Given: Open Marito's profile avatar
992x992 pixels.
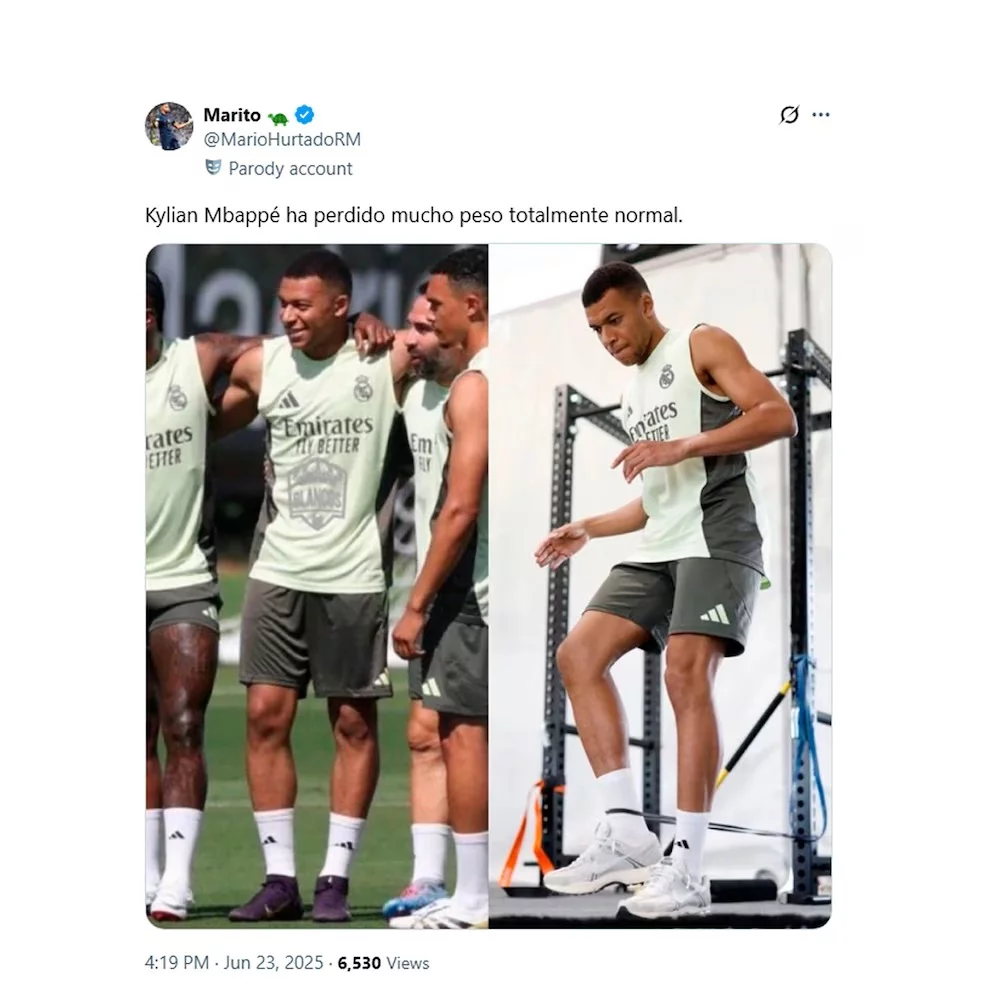Looking at the screenshot, I should [169, 126].
